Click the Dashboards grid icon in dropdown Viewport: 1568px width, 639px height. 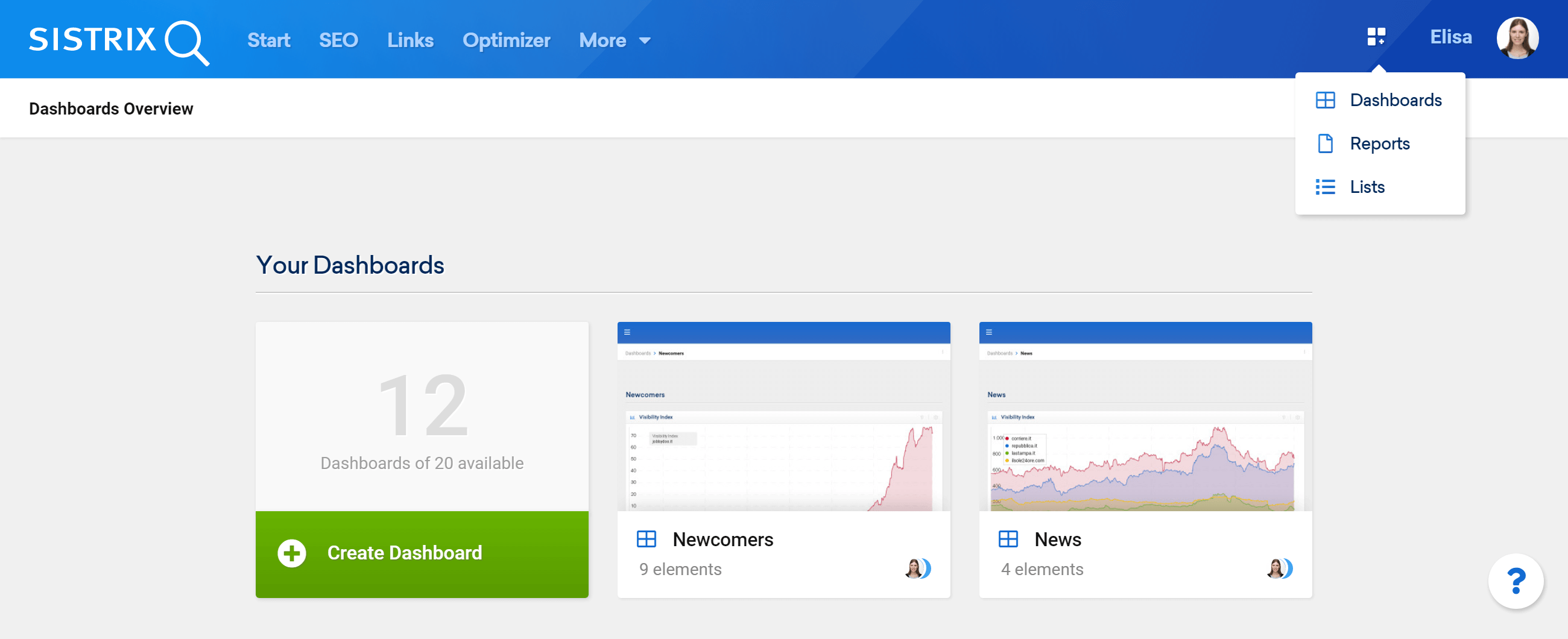(x=1325, y=101)
